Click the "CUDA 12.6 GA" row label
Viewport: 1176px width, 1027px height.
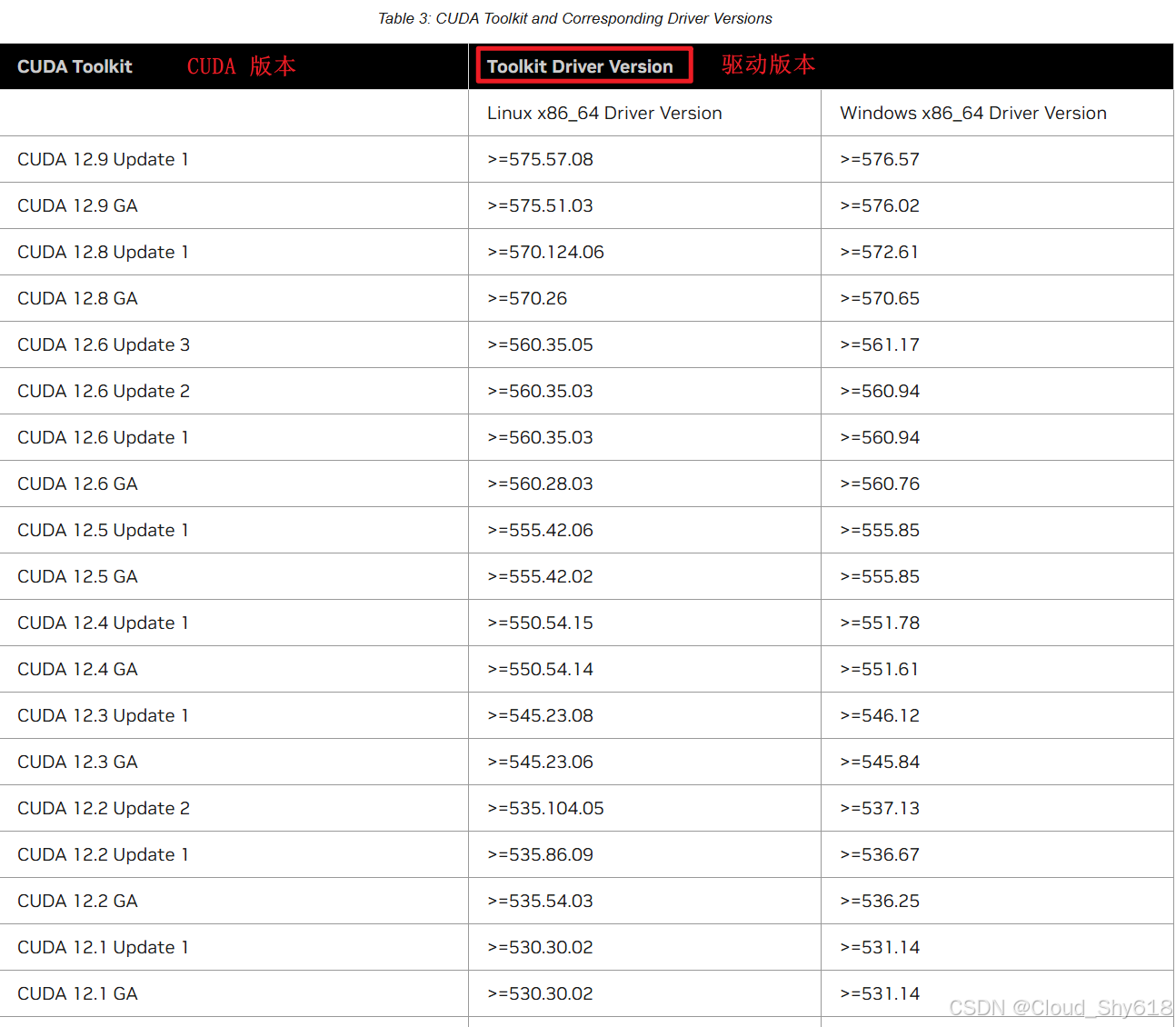[77, 484]
